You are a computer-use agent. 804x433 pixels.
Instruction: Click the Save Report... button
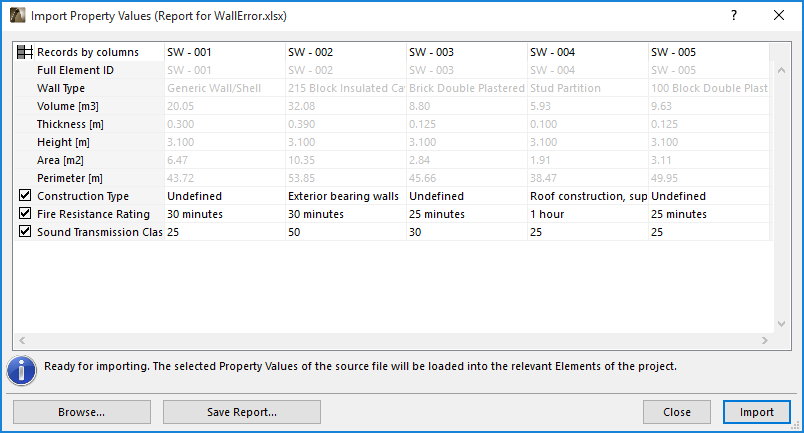[x=242, y=412]
